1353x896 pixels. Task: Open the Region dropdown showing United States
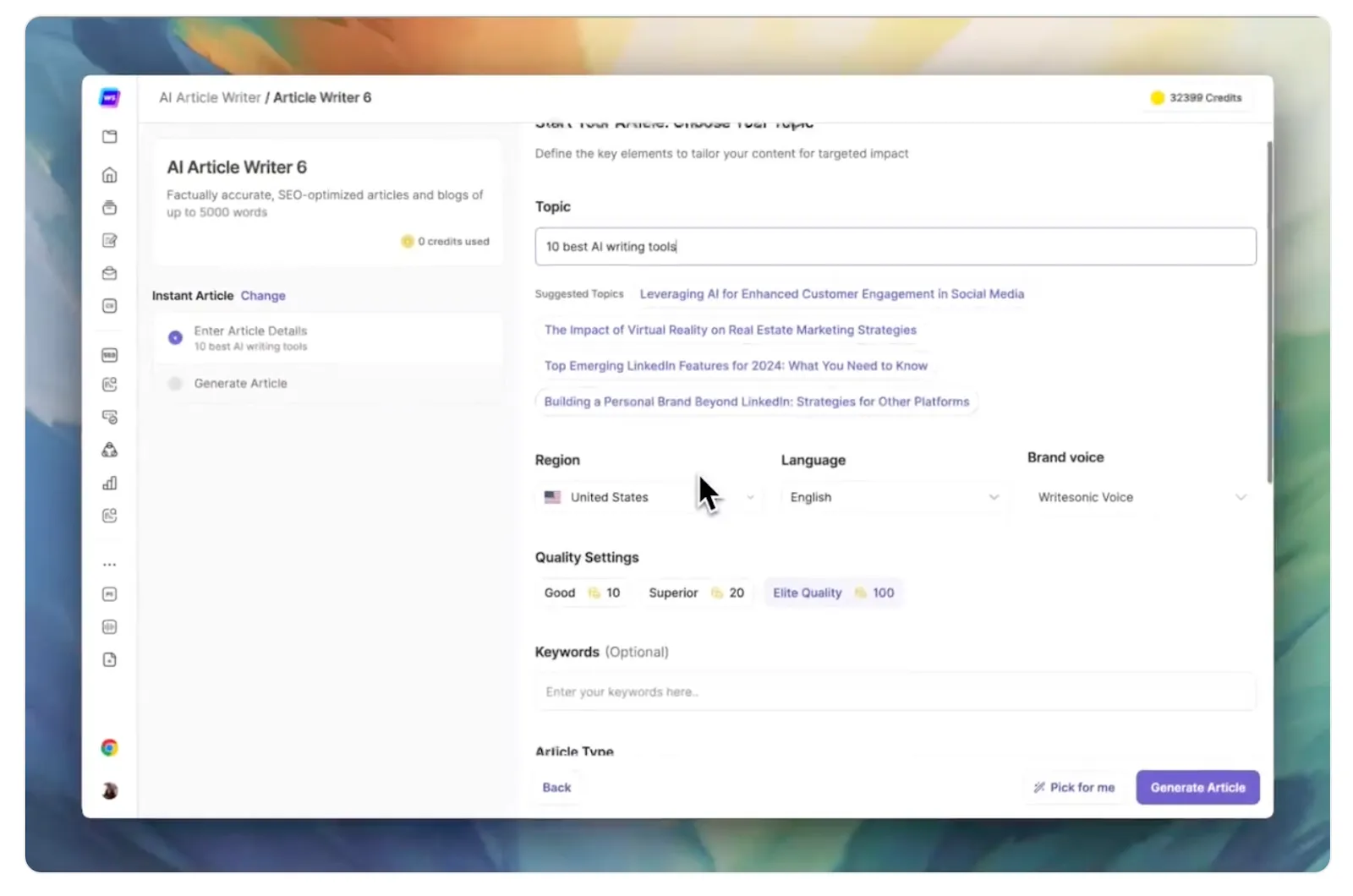tap(649, 498)
